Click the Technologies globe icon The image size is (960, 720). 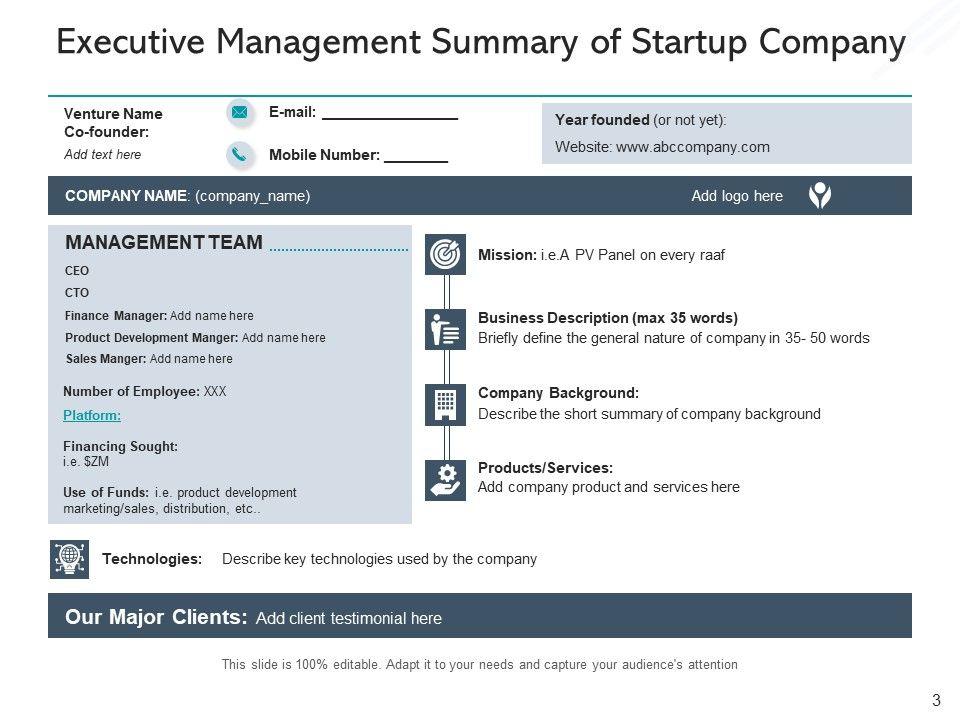pos(69,559)
